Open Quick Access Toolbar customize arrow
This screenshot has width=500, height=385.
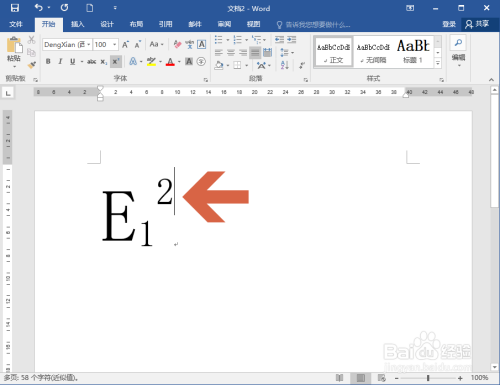coord(115,8)
